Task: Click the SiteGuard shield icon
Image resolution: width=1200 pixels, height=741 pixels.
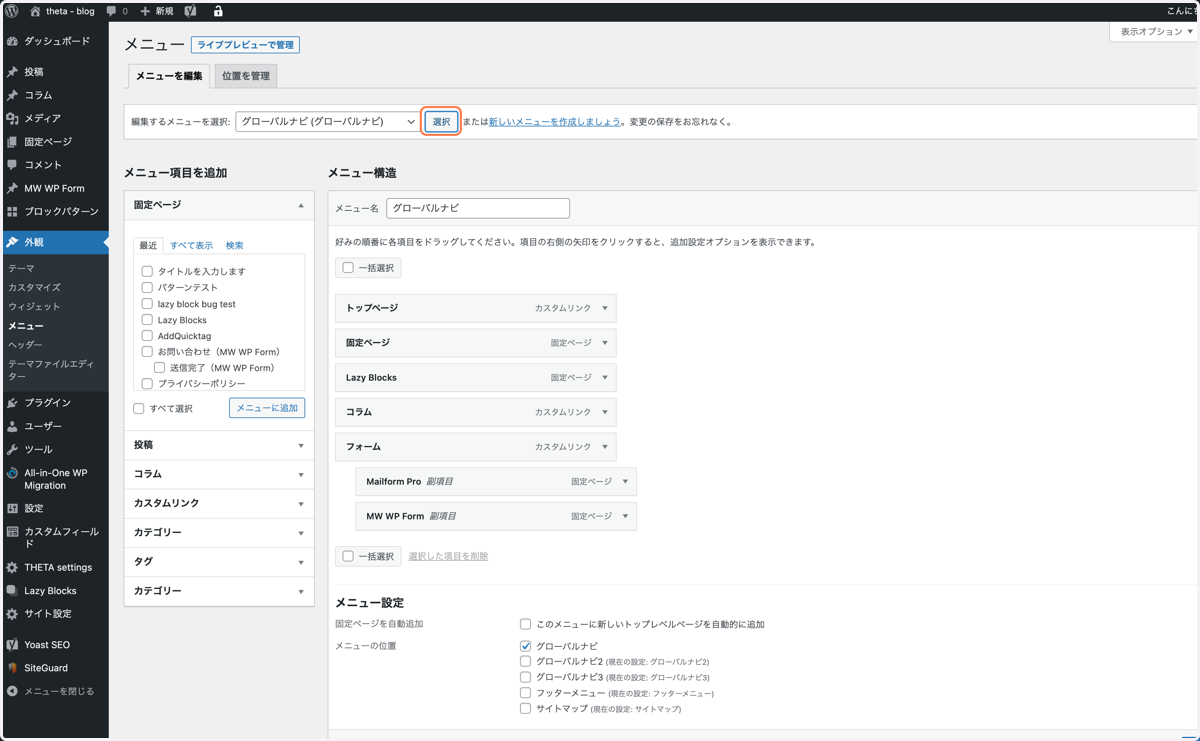Action: (12, 668)
